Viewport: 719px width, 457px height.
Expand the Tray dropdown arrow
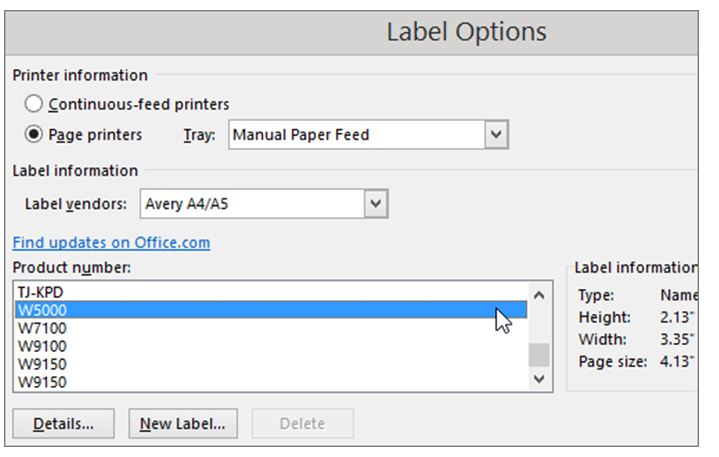[x=496, y=134]
